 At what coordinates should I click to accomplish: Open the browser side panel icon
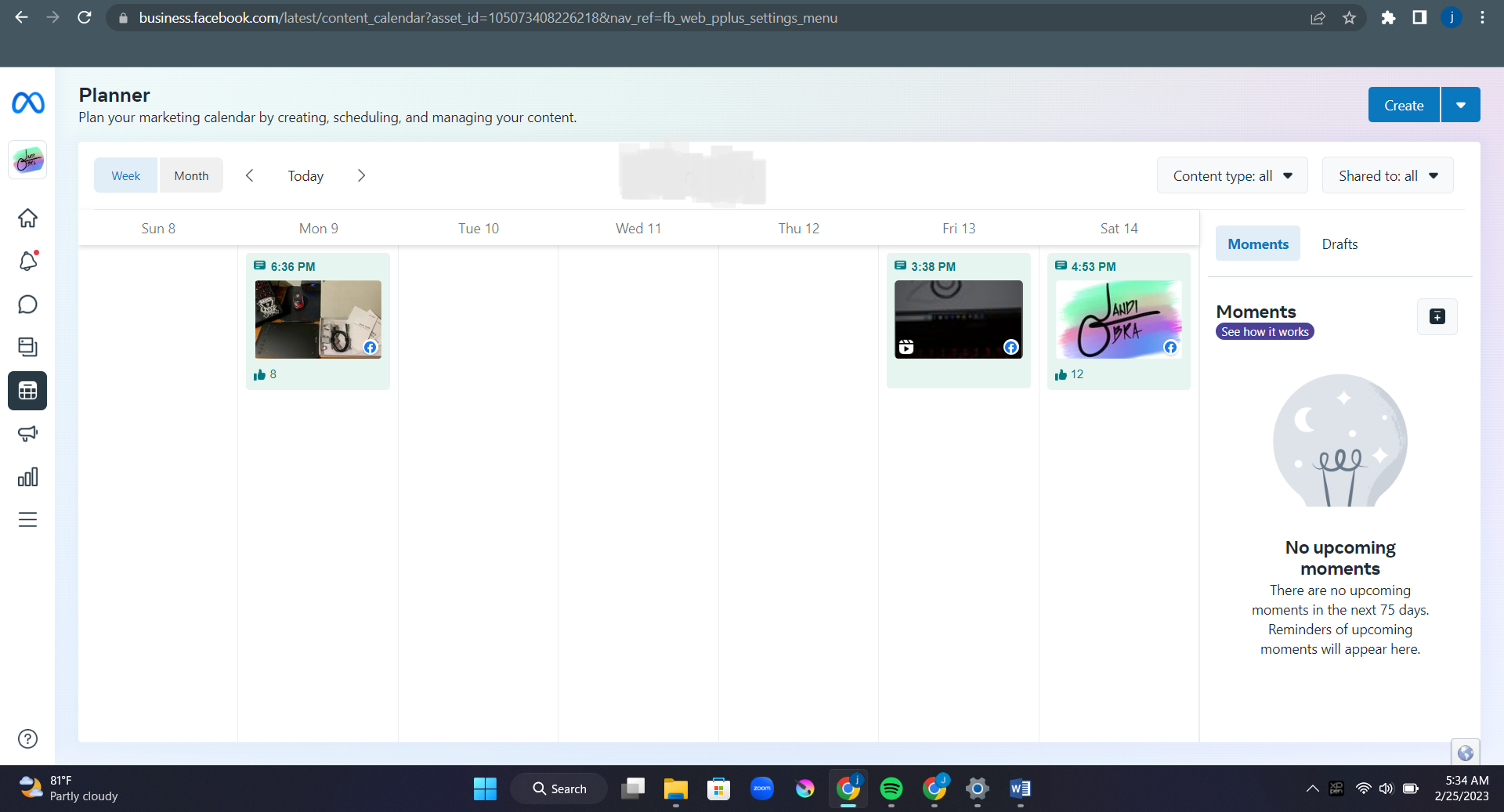click(1419, 17)
